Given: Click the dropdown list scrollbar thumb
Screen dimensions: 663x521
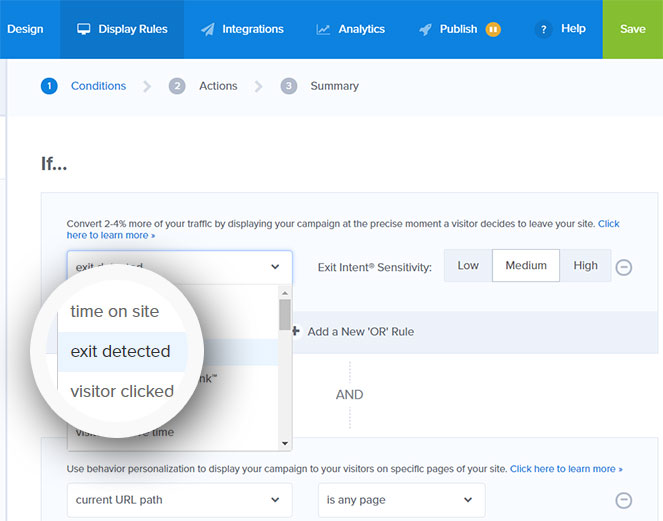Looking at the screenshot, I should pos(285,315).
